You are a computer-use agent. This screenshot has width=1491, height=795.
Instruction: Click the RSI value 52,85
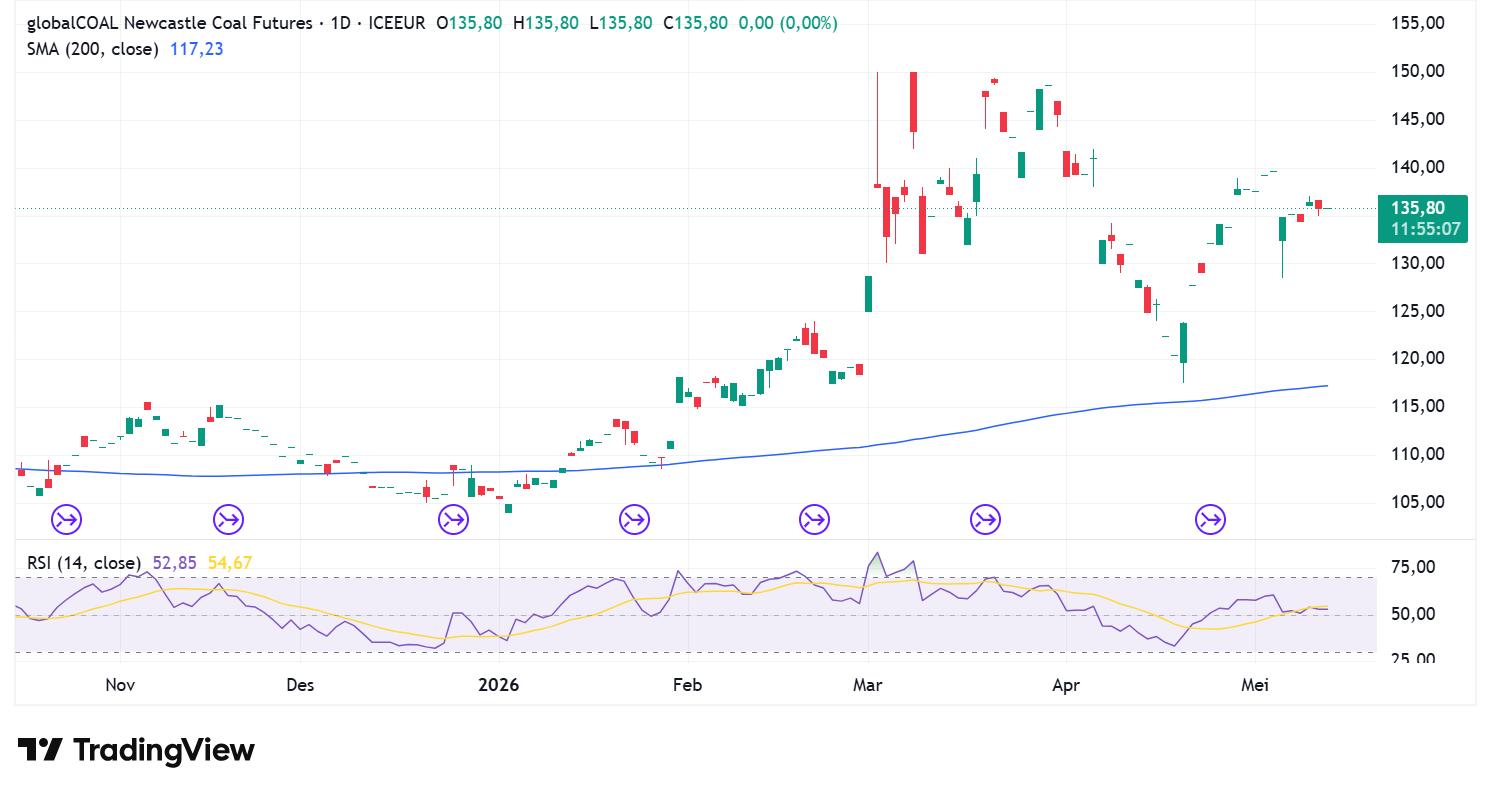point(175,563)
